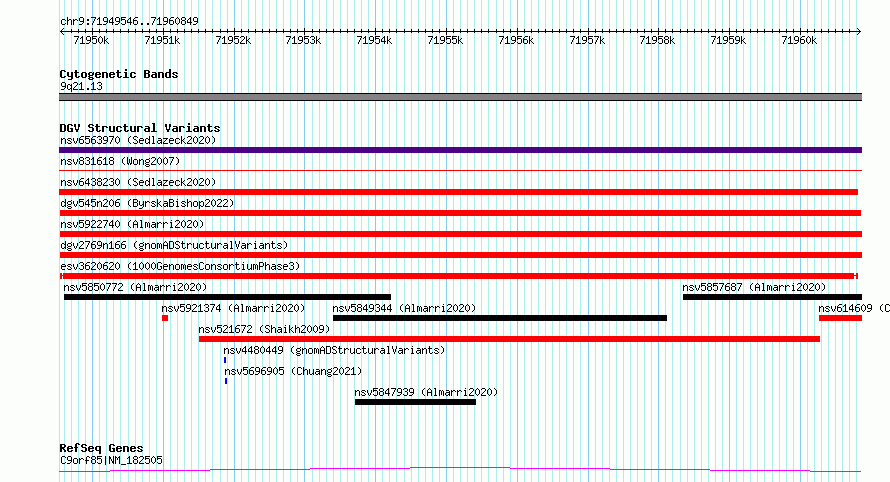Click the red nsv6438230 variant bar
The width and height of the screenshot is (890, 482).
pyautogui.click(x=459, y=192)
